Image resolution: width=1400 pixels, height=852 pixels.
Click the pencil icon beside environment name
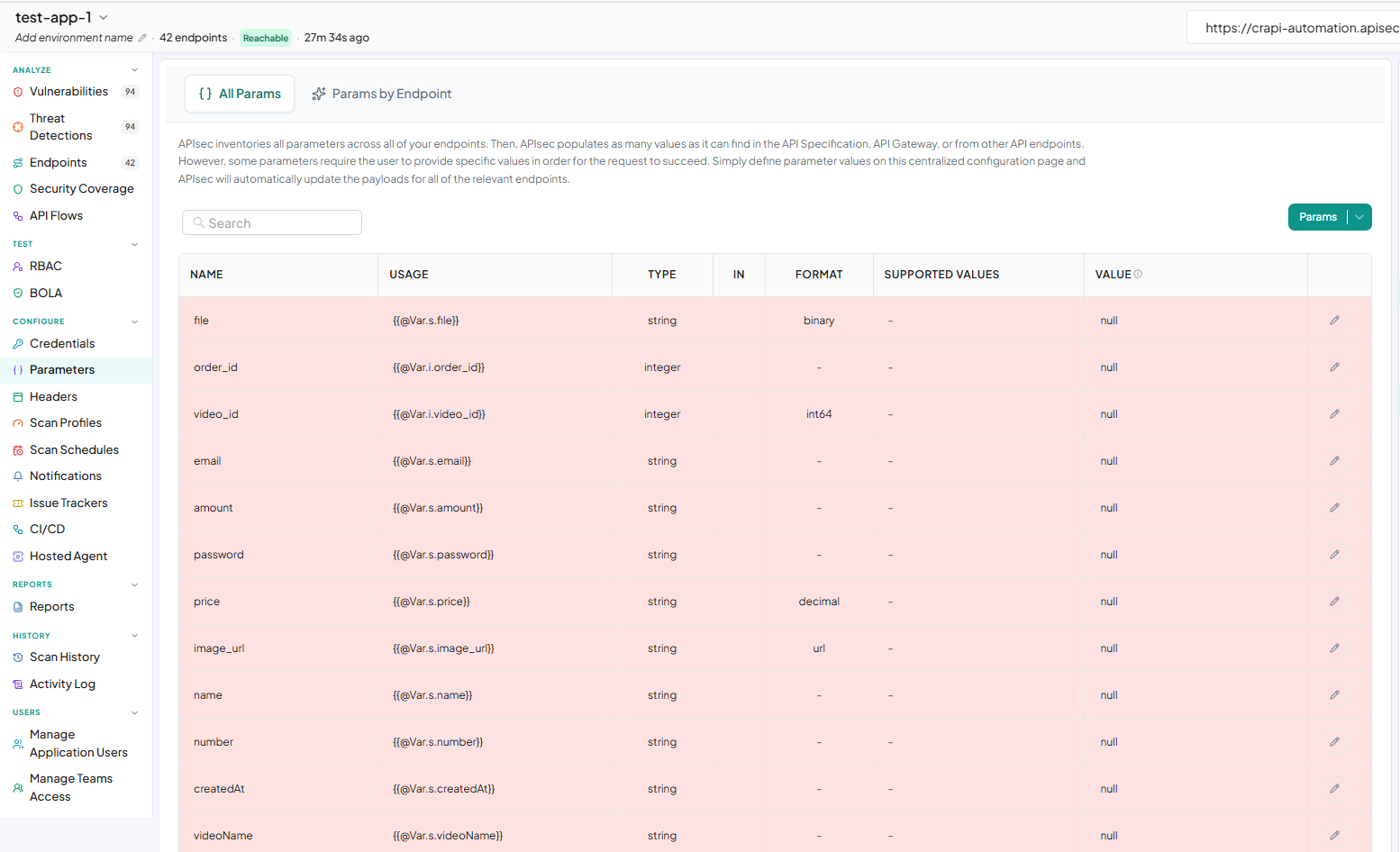coord(142,38)
